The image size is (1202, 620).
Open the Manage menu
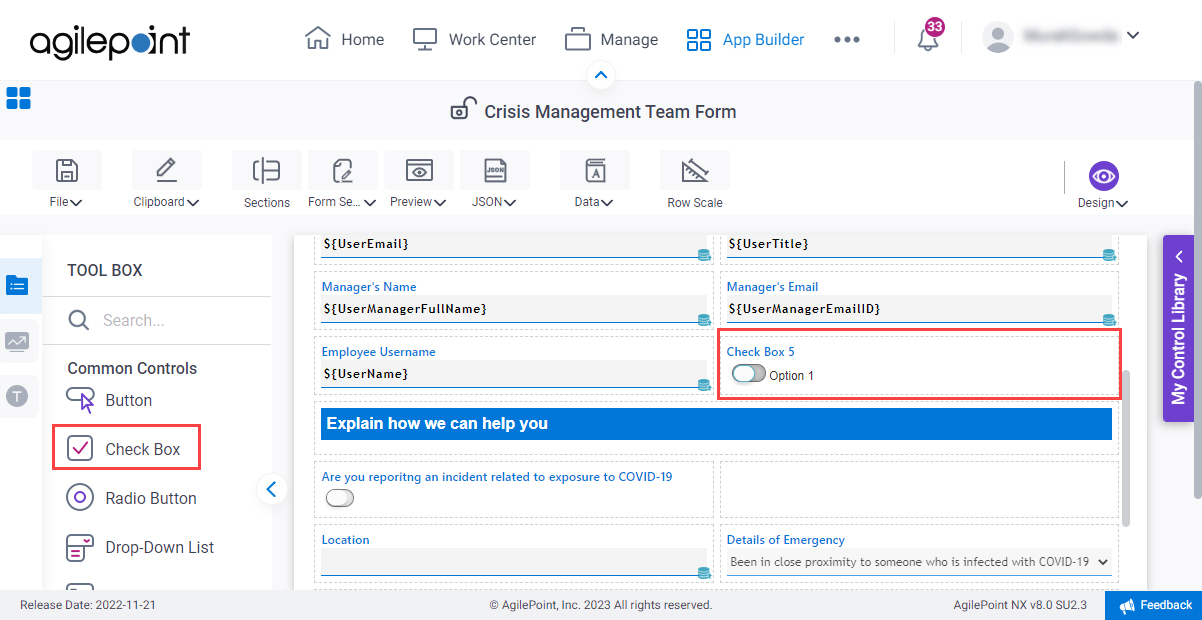(611, 39)
